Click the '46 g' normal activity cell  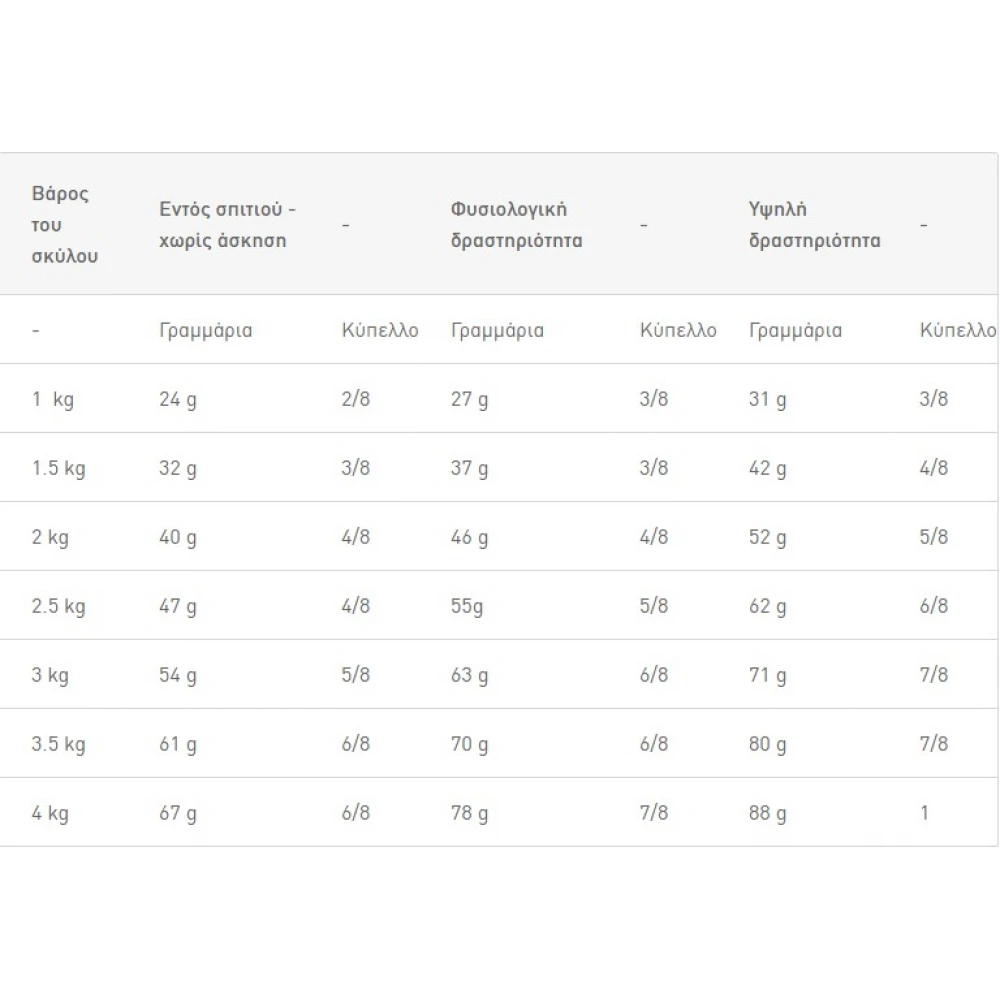[x=469, y=537]
